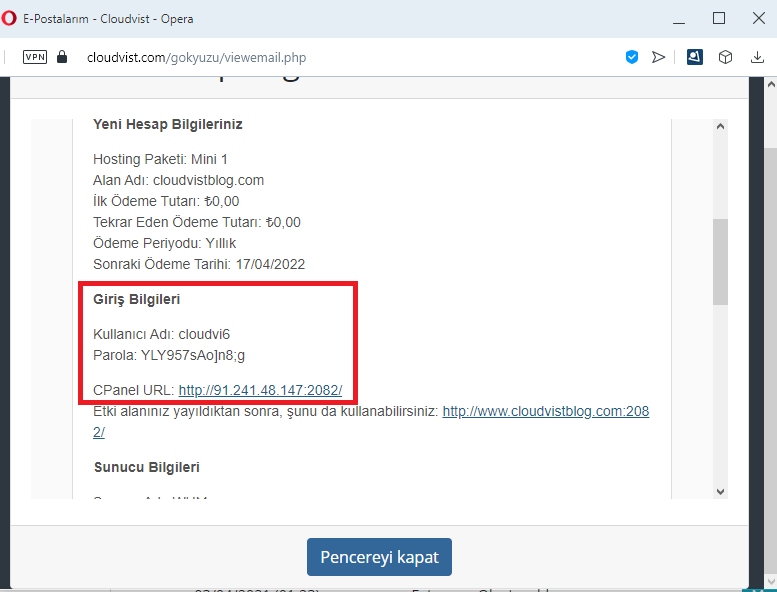
Task: Close the Opera window
Action: coord(759,18)
